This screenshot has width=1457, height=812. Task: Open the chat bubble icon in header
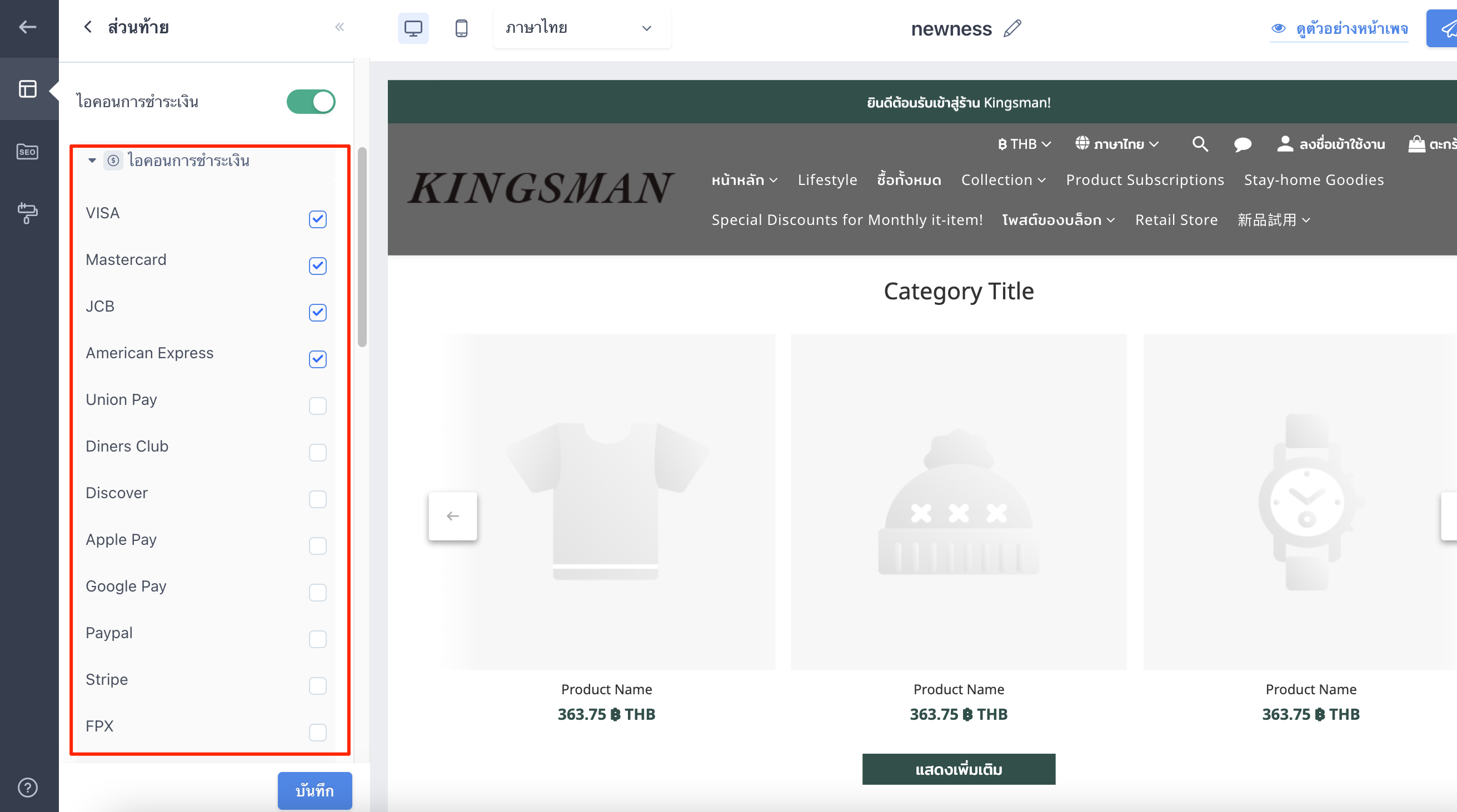1242,144
